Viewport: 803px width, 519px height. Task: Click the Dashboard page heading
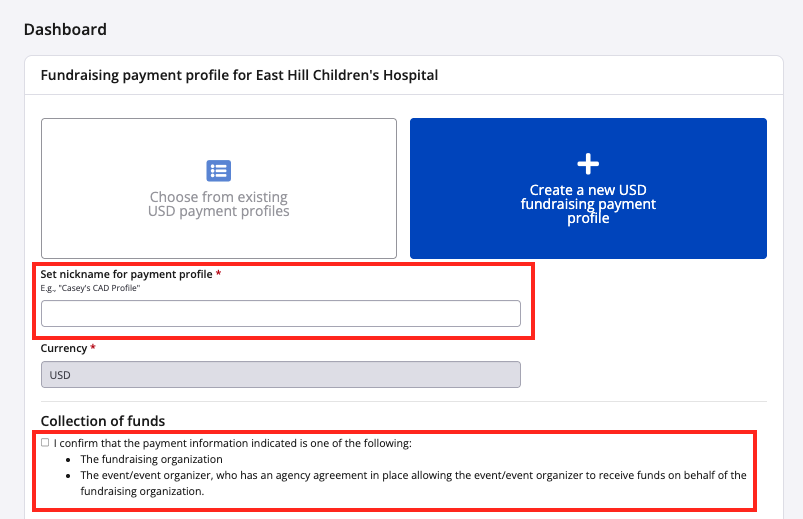65,29
